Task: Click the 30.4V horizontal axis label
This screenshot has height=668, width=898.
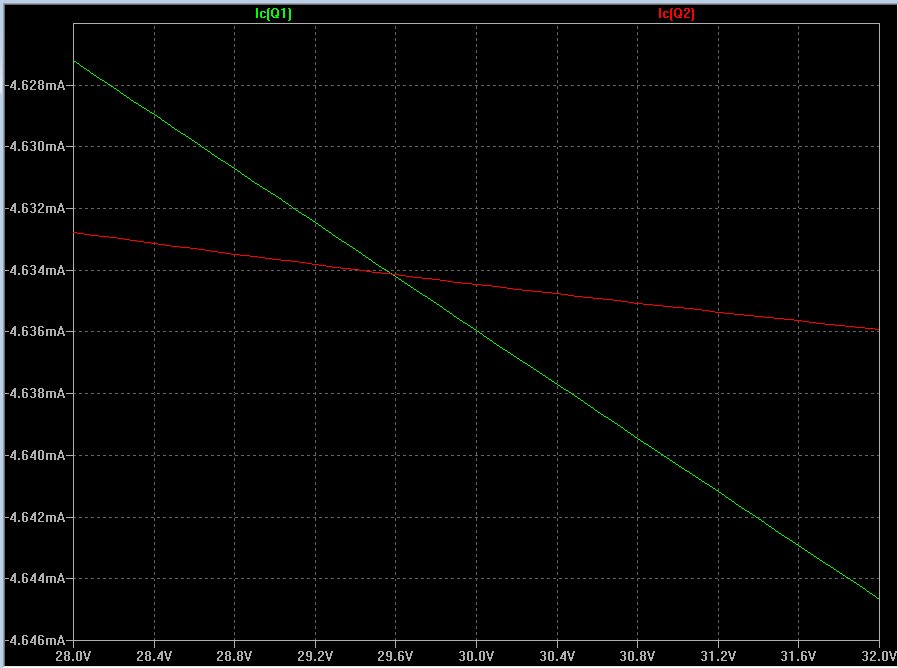Action: (x=557, y=656)
